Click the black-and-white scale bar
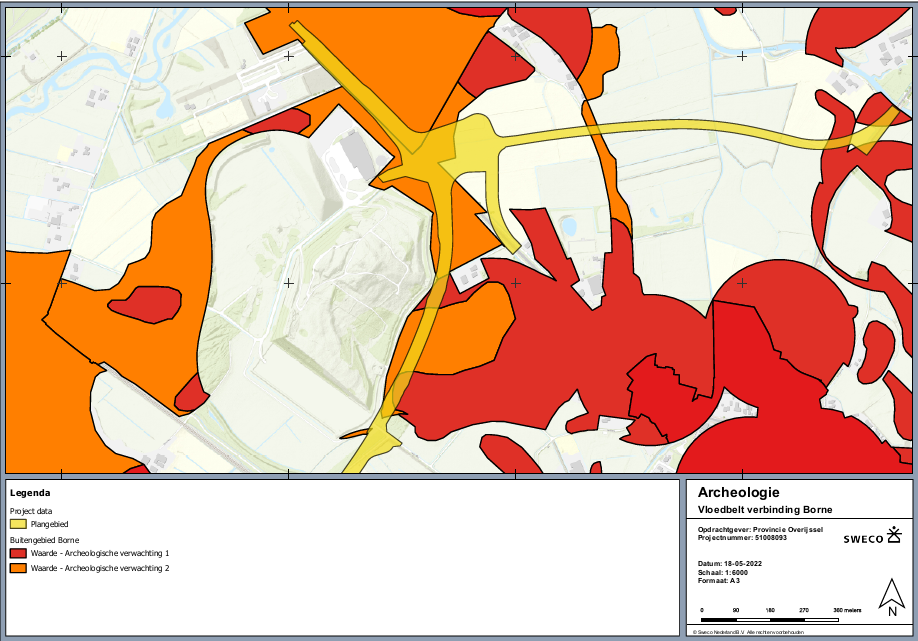Screen dimensions: 918x641 [769, 620]
